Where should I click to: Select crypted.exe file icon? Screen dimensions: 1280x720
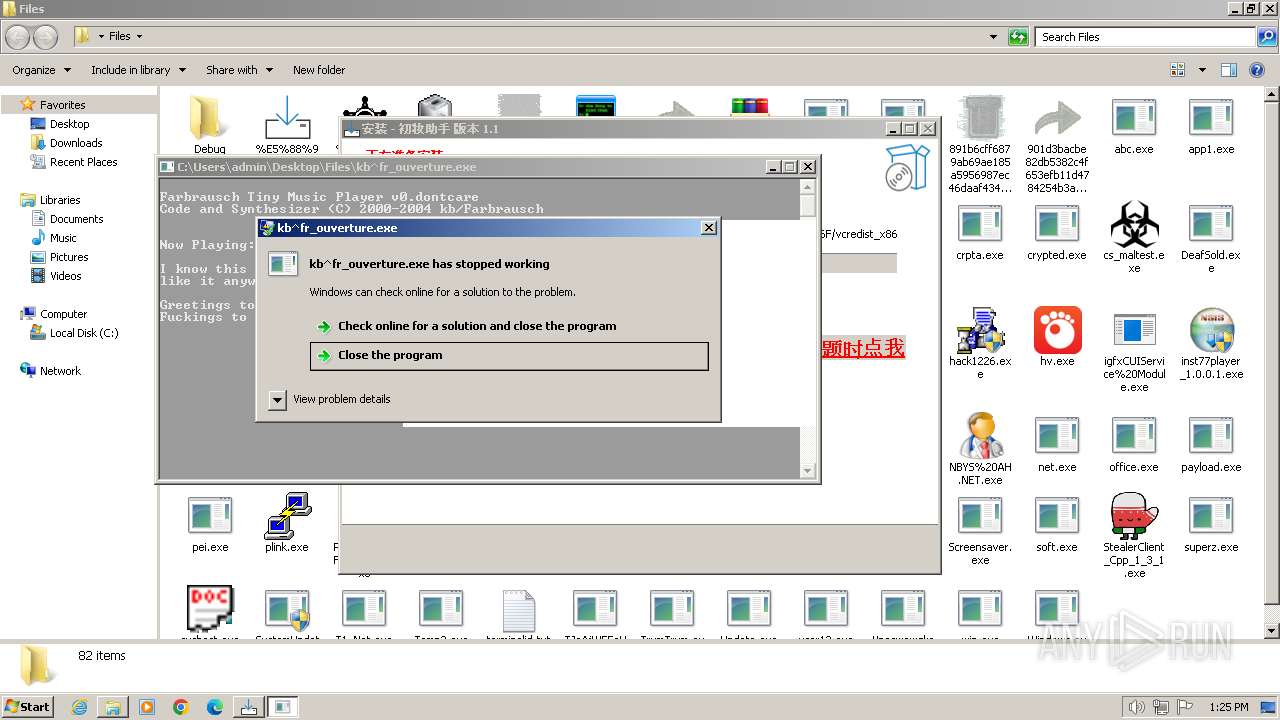(x=1057, y=233)
